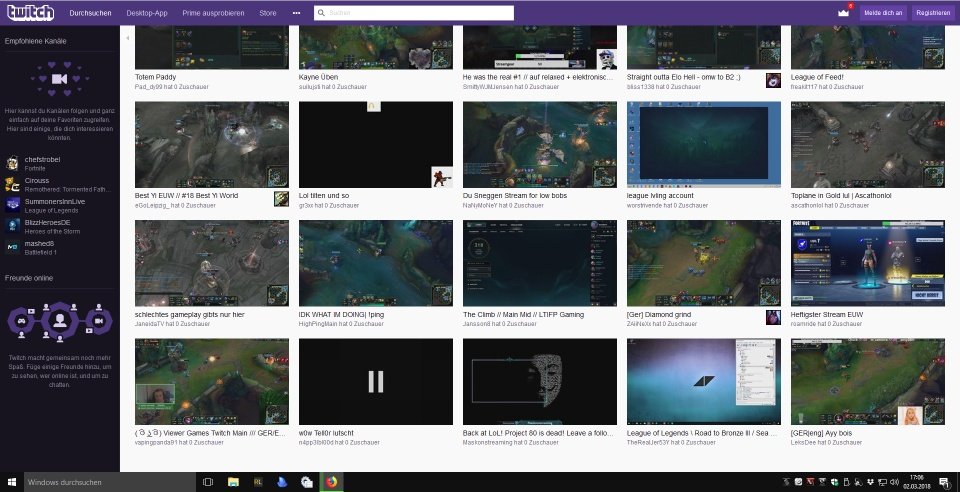Click The Climb // Main Mid title
960x492 pixels.
pyautogui.click(x=523, y=315)
